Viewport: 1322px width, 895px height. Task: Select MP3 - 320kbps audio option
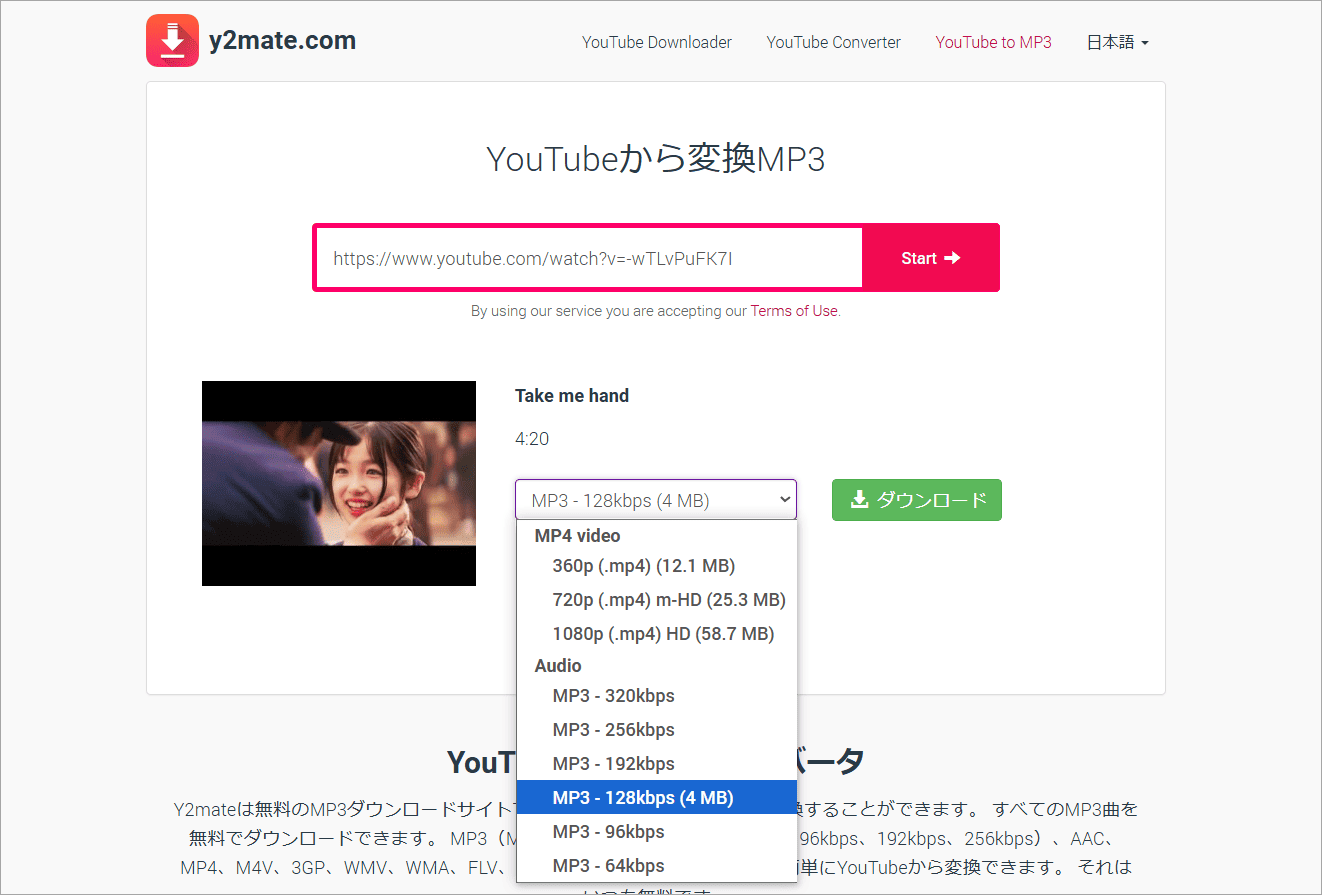[x=657, y=696]
